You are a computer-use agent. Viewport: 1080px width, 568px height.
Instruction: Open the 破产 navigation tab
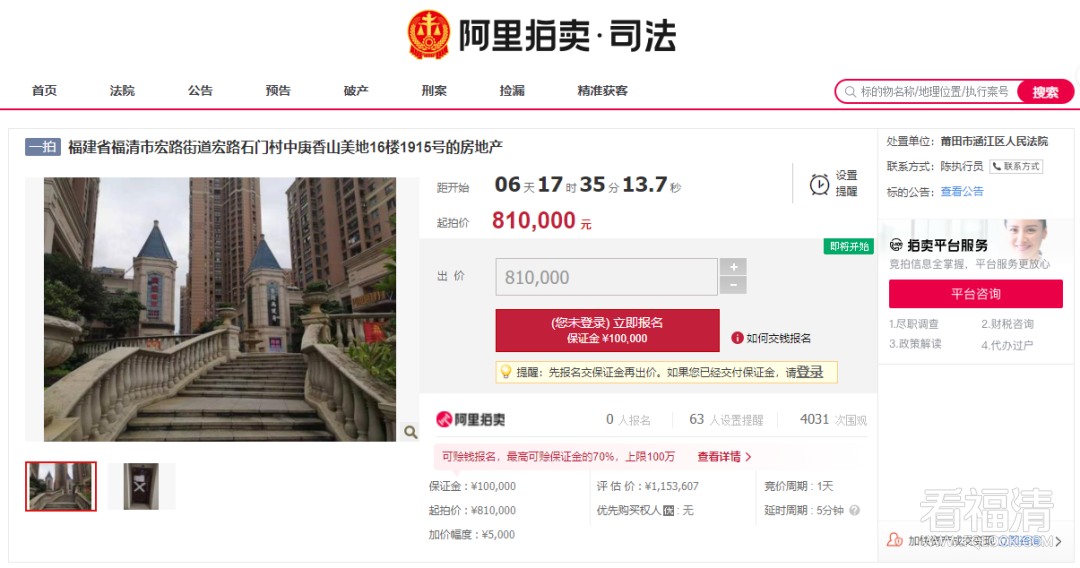pyautogui.click(x=356, y=90)
